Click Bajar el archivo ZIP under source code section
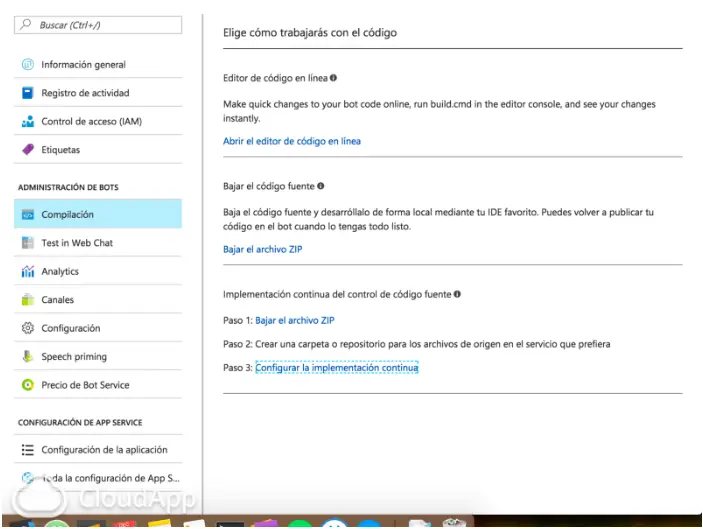 pyautogui.click(x=263, y=249)
